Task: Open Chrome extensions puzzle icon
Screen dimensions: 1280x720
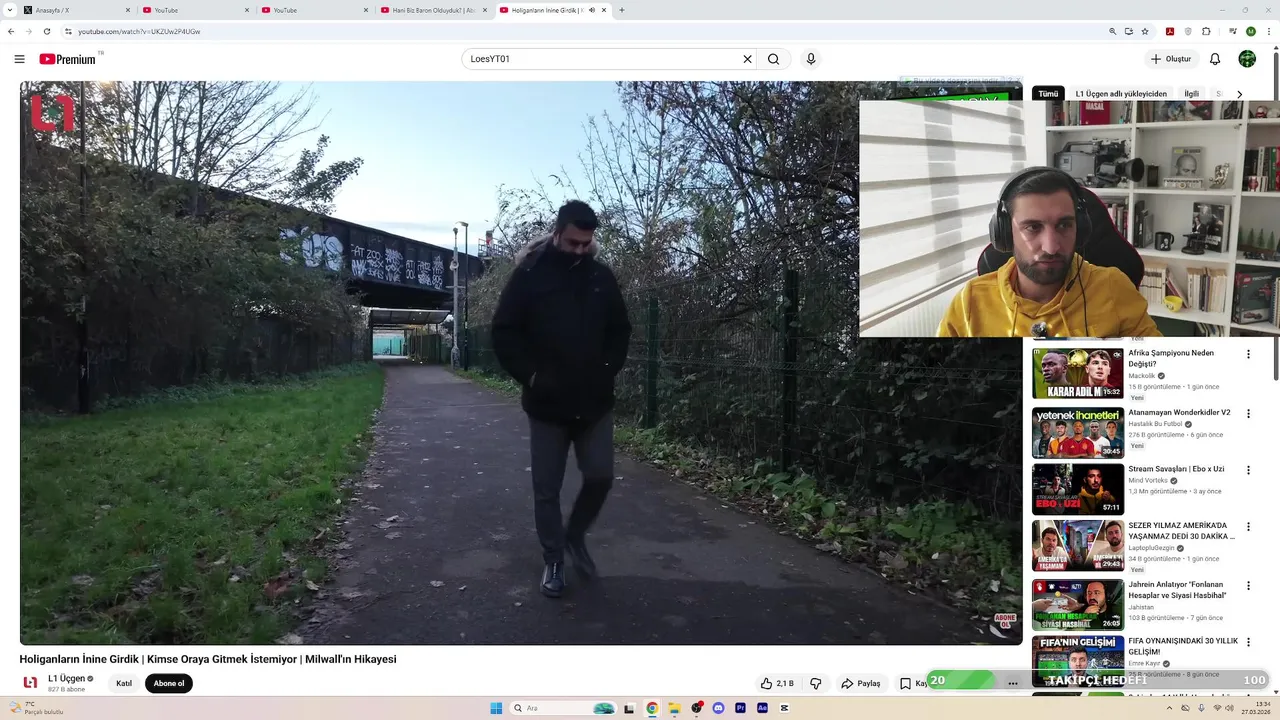Action: [1206, 31]
